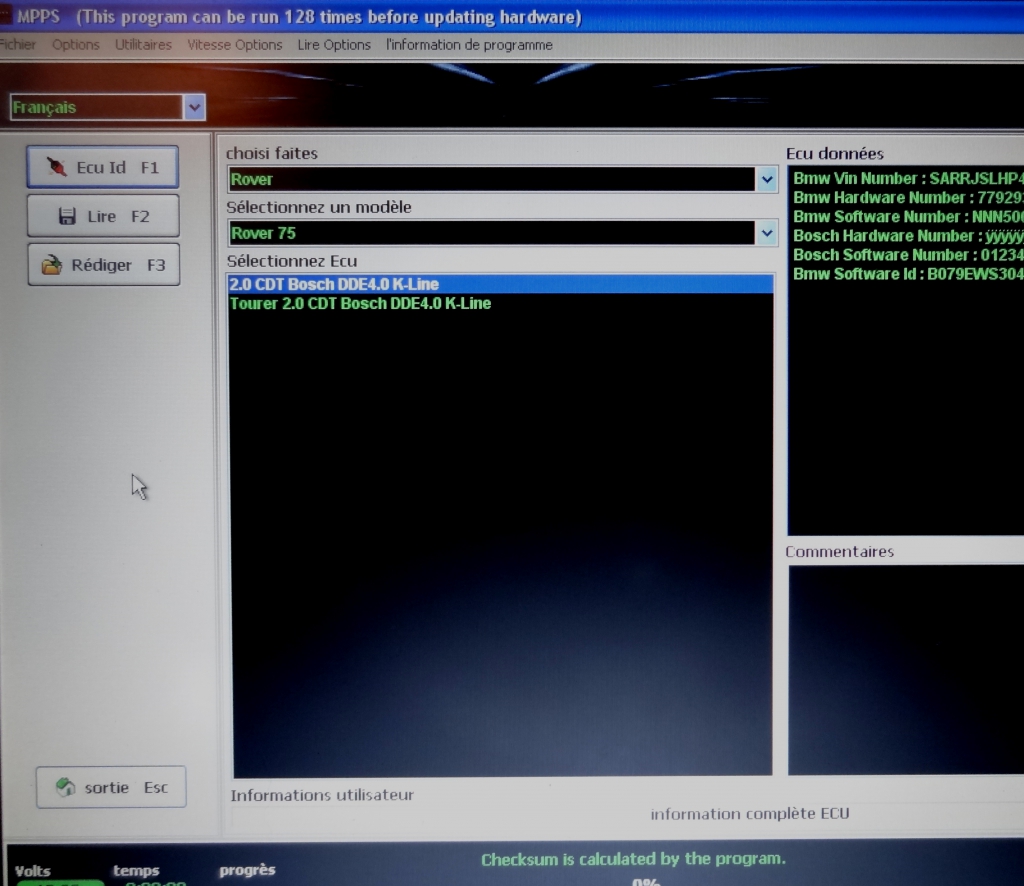Open the Lire Options menu
The height and width of the screenshot is (886, 1024).
334,45
